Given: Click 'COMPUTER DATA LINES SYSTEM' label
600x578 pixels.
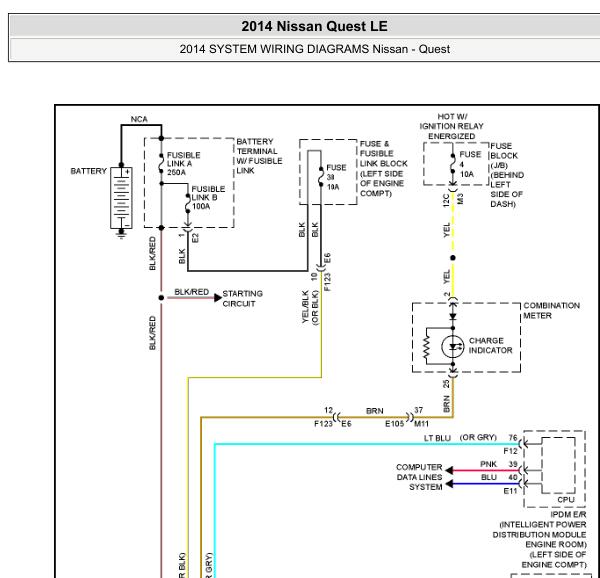Looking at the screenshot, I should [419, 477].
